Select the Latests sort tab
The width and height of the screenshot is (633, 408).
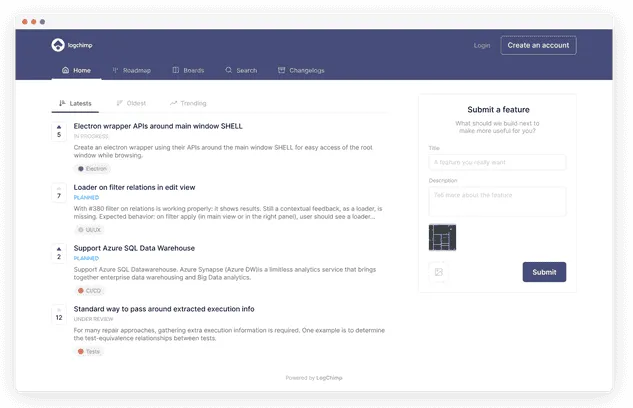(x=75, y=103)
